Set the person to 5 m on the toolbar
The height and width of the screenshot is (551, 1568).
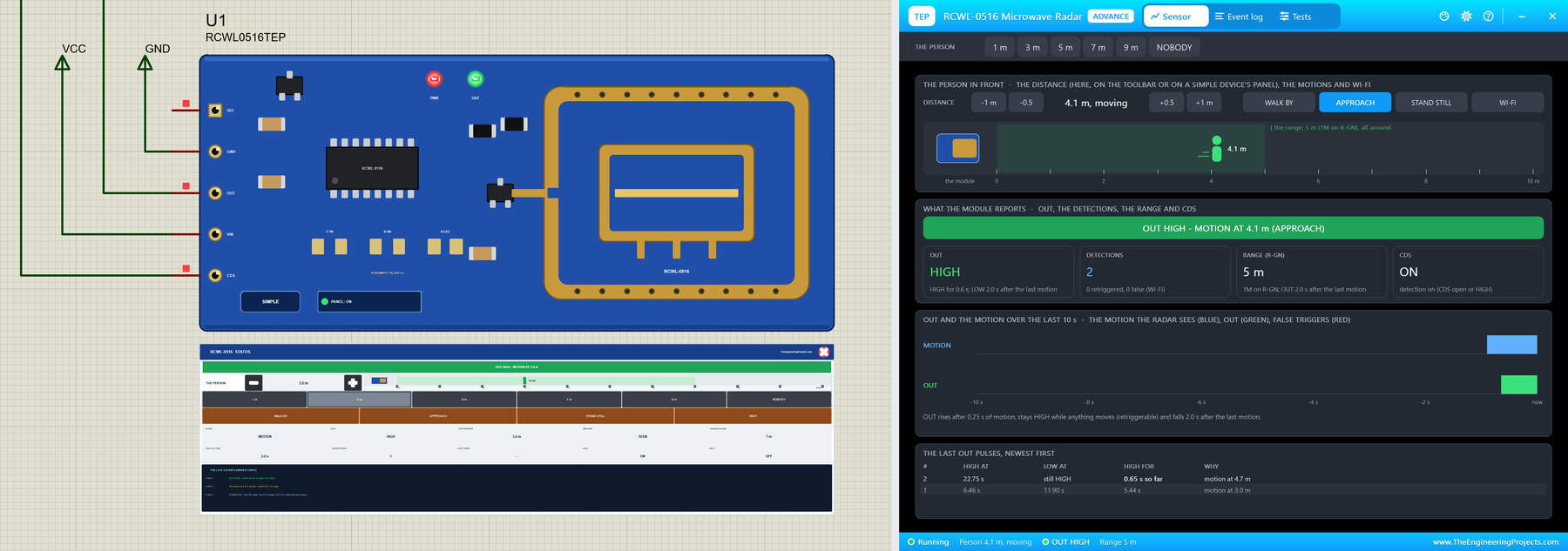[1065, 47]
